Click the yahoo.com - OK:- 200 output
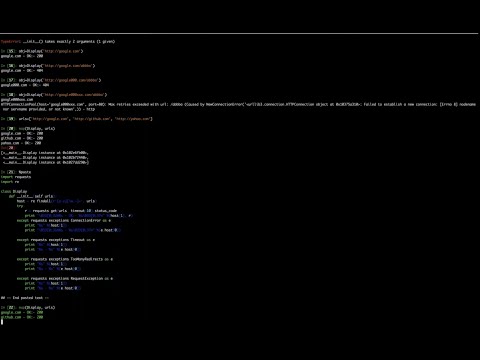 coord(21,143)
